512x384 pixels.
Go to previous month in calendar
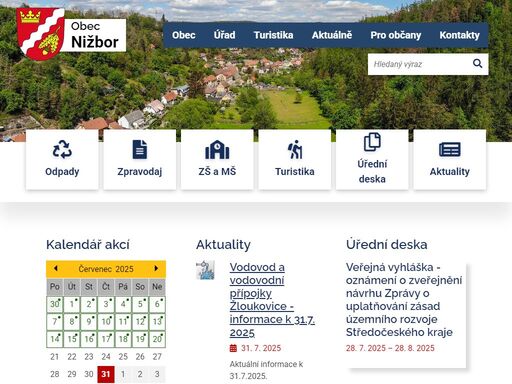click(x=55, y=268)
